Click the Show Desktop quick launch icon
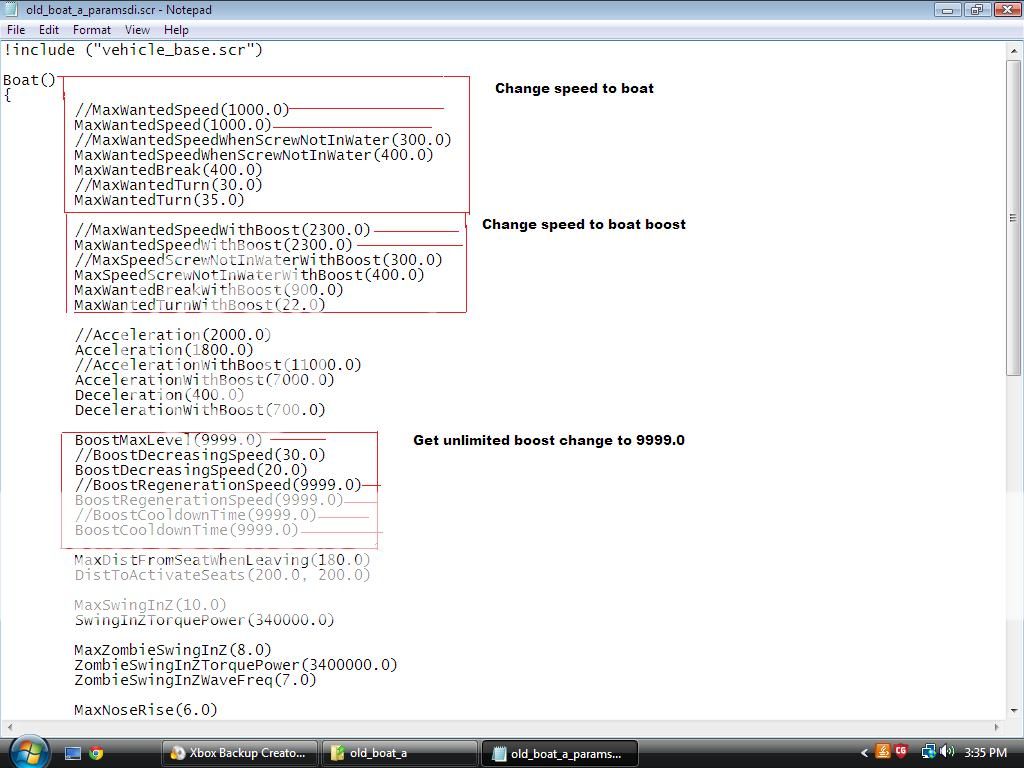The width and height of the screenshot is (1024, 768). tap(73, 753)
